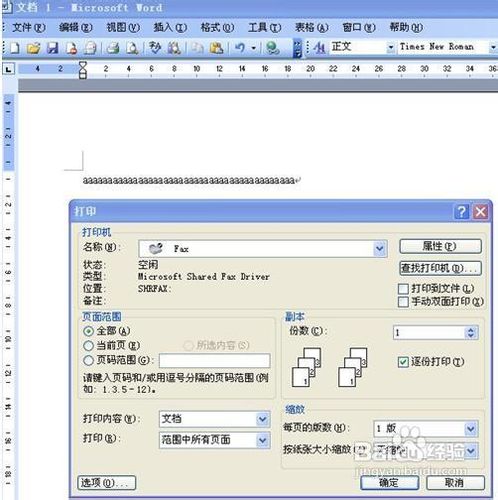This screenshot has height=500, width=498.
Task: Click the printer type text Microsoft Shared Fax Driver
Action: [203, 276]
